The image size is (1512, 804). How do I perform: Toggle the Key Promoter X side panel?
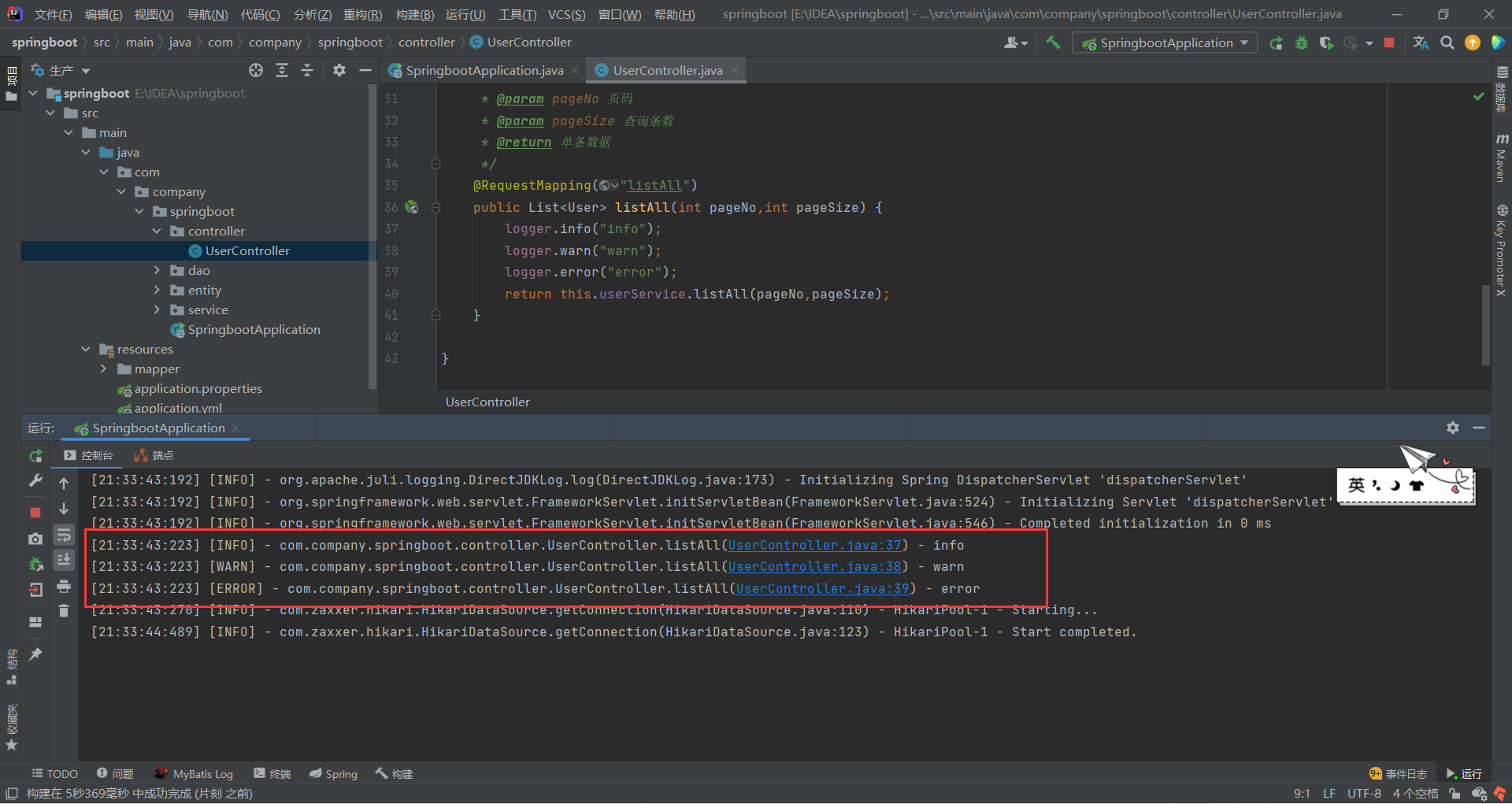tap(1502, 251)
